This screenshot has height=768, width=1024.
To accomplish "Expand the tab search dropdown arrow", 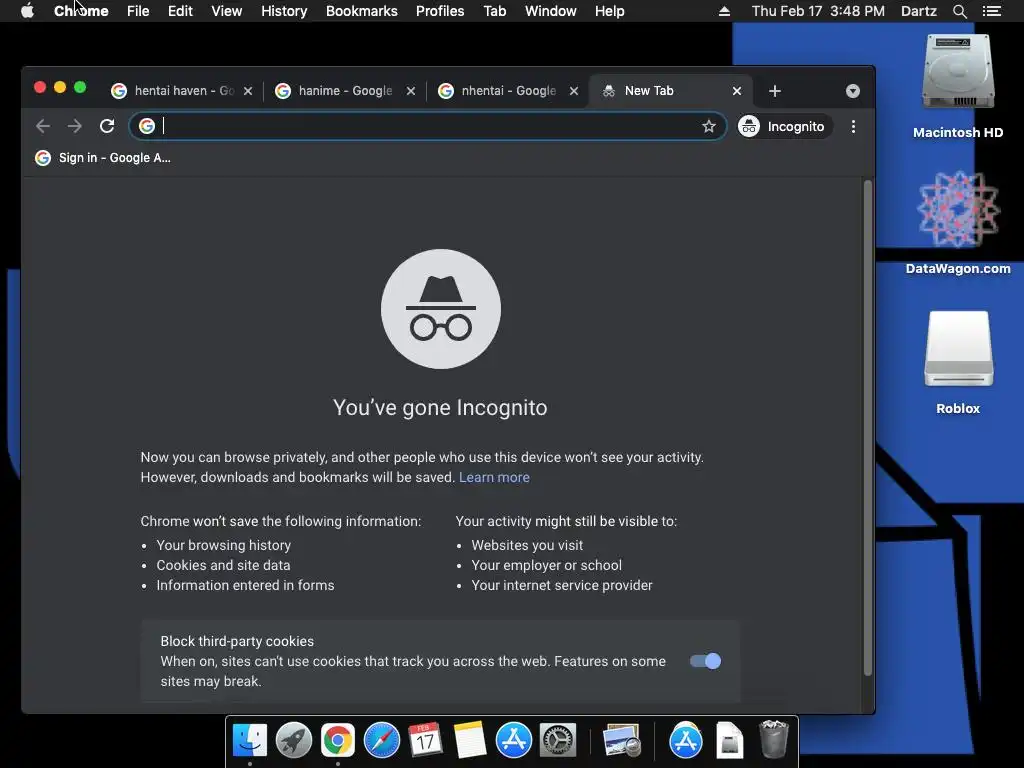I will [x=852, y=91].
